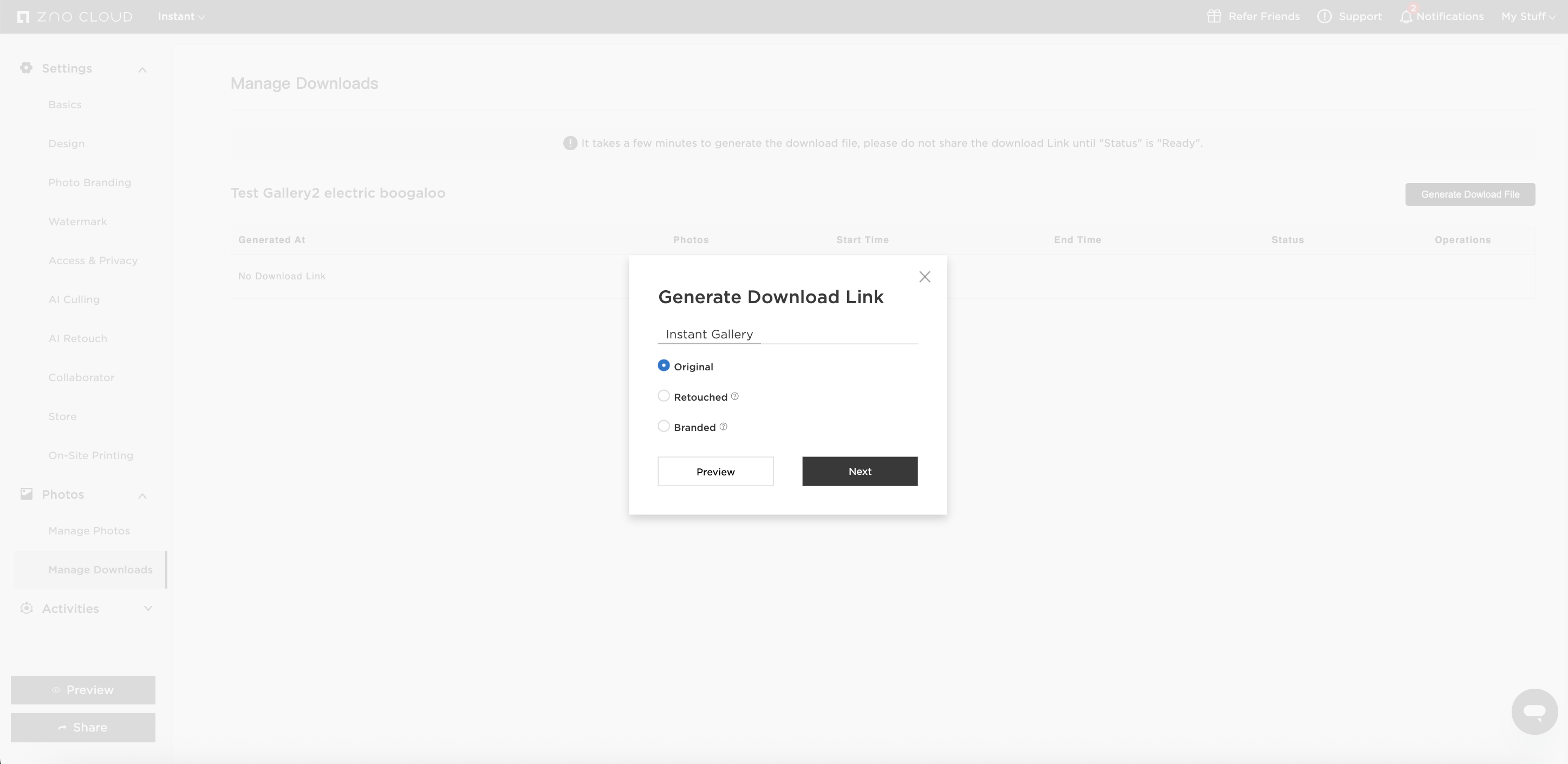This screenshot has height=764, width=1568.
Task: Select the Branded radio option
Action: coord(663,427)
